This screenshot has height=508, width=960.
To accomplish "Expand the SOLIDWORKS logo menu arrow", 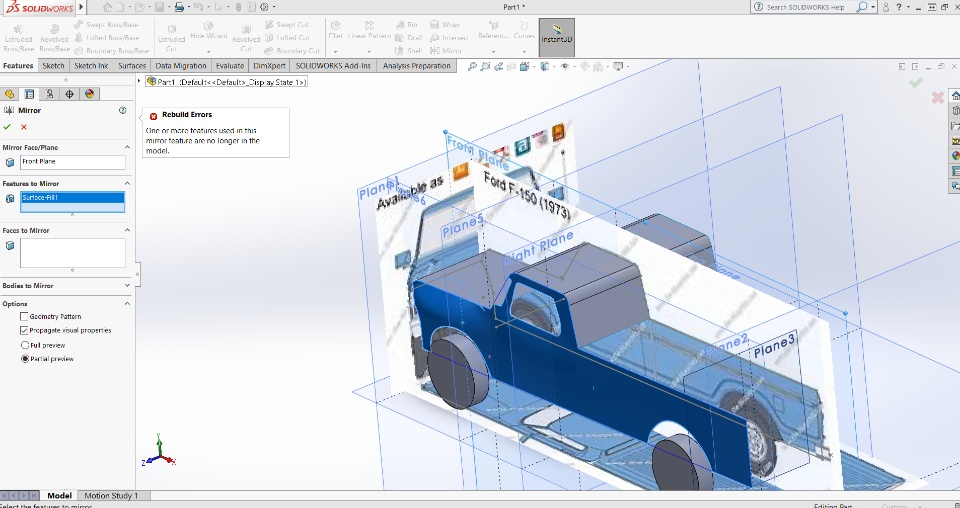I will tap(81, 7).
